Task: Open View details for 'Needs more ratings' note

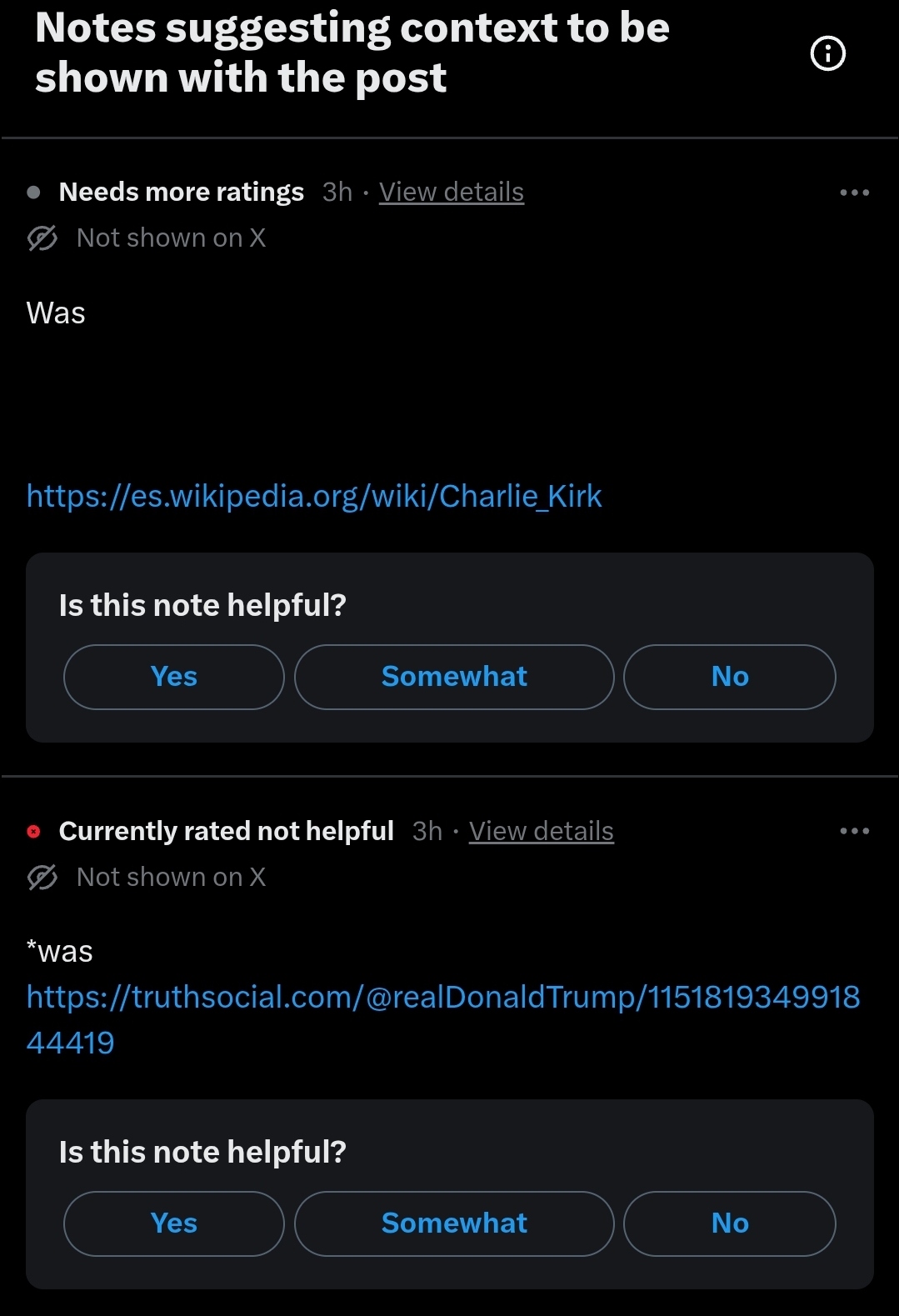Action: [452, 193]
